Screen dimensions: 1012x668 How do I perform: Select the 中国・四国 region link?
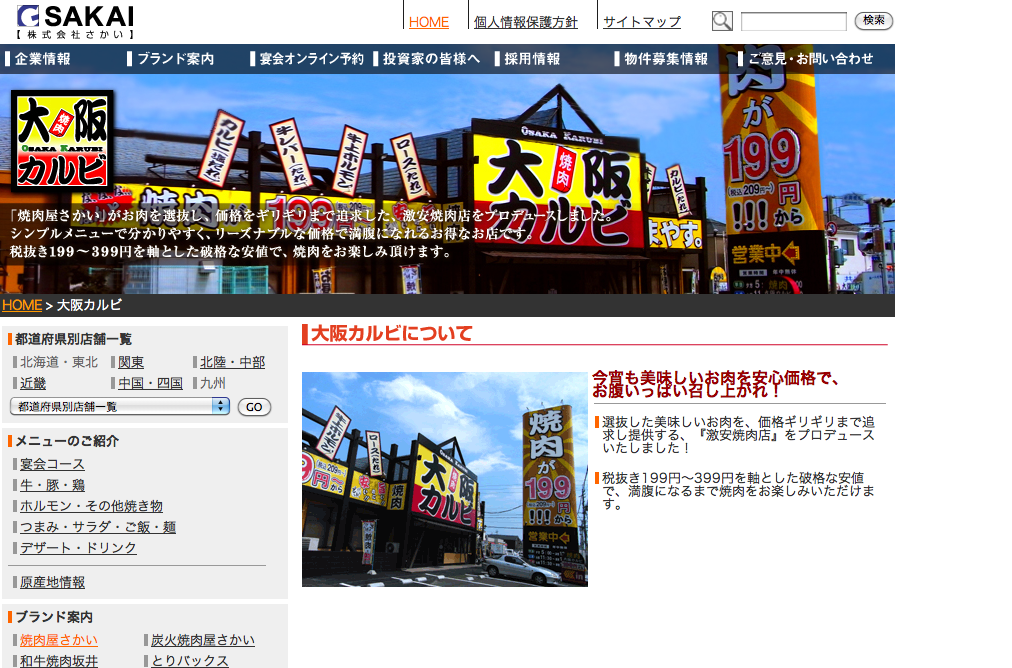pos(150,383)
